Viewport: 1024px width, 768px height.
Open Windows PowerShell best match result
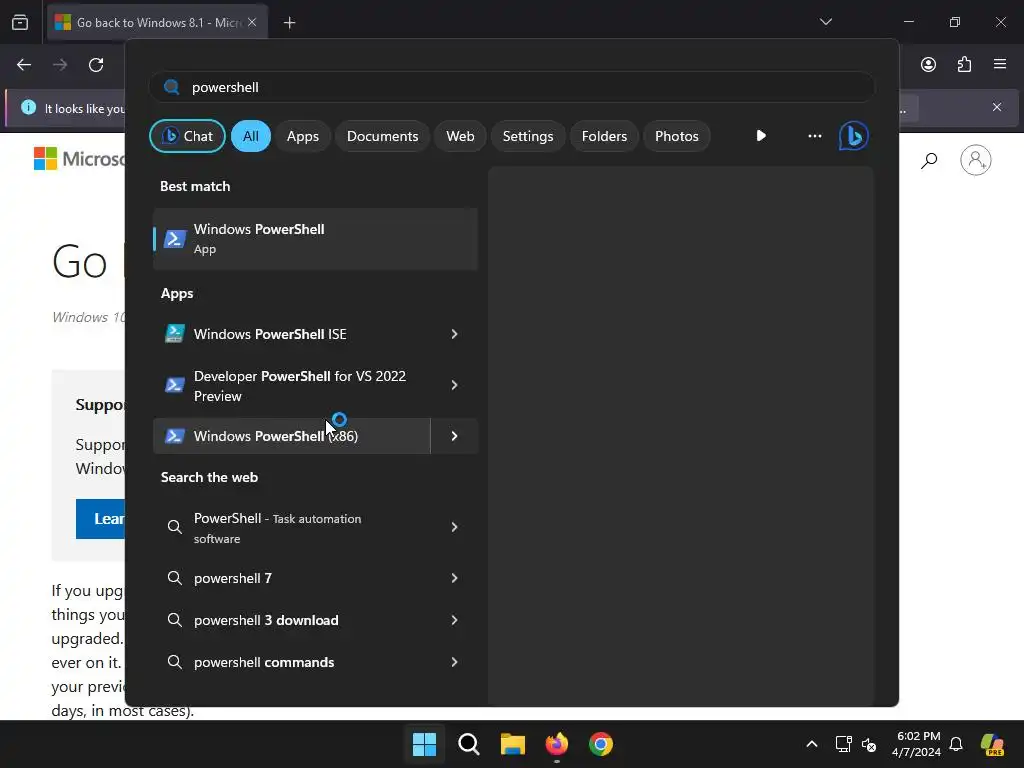click(x=315, y=239)
